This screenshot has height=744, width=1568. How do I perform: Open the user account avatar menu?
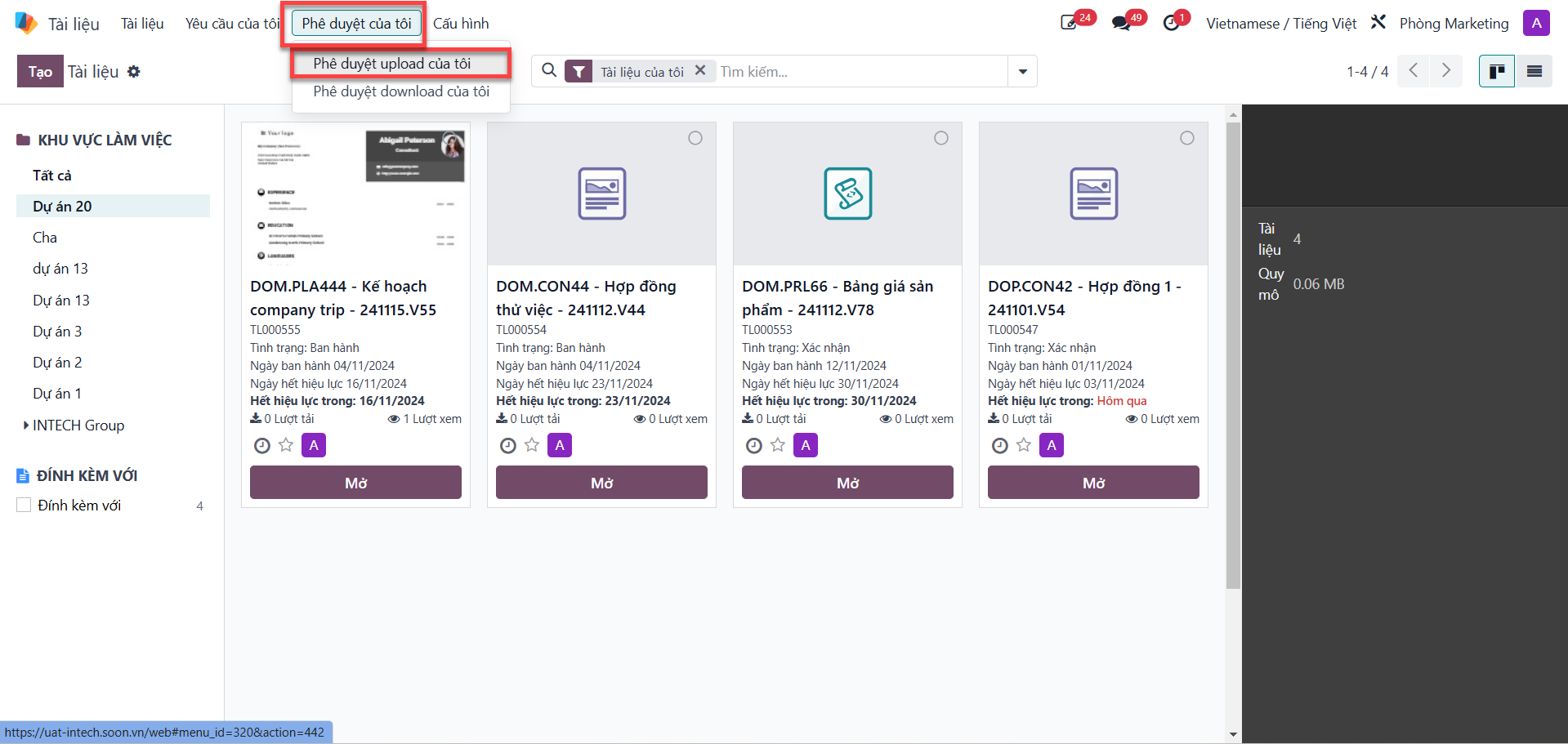pos(1536,23)
